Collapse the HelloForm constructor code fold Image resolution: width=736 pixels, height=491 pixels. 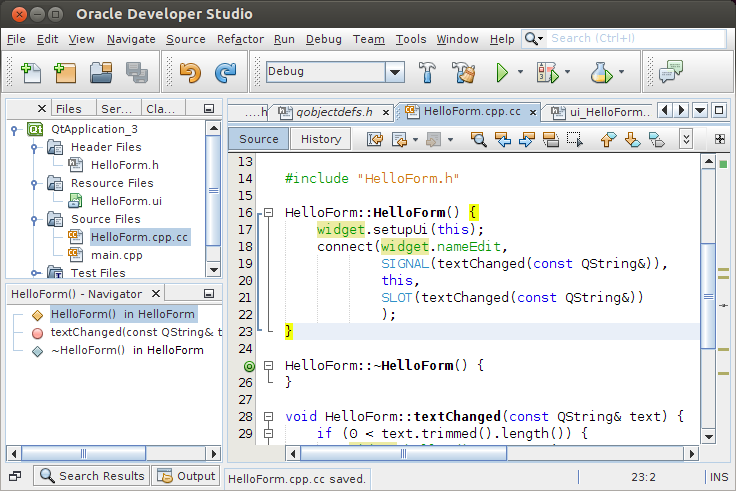point(267,213)
